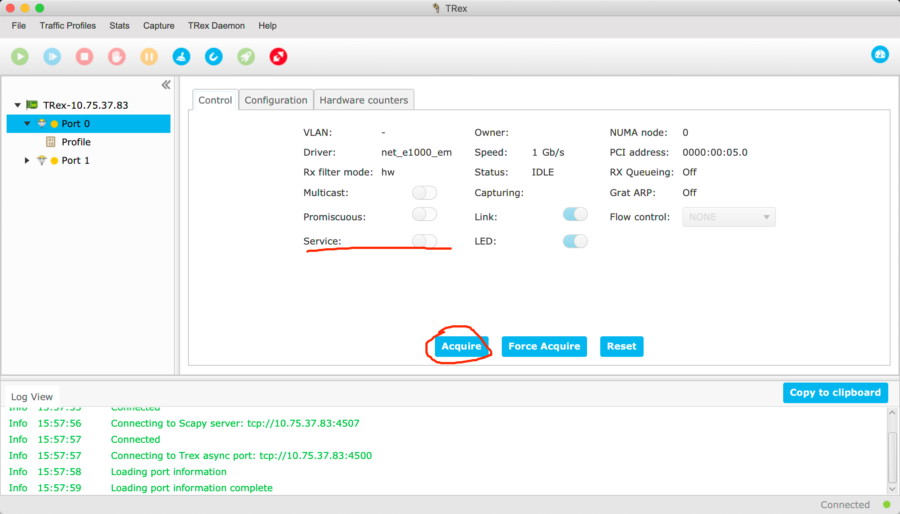
Task: Click the red Stop square toolbar icon
Action: (84, 56)
